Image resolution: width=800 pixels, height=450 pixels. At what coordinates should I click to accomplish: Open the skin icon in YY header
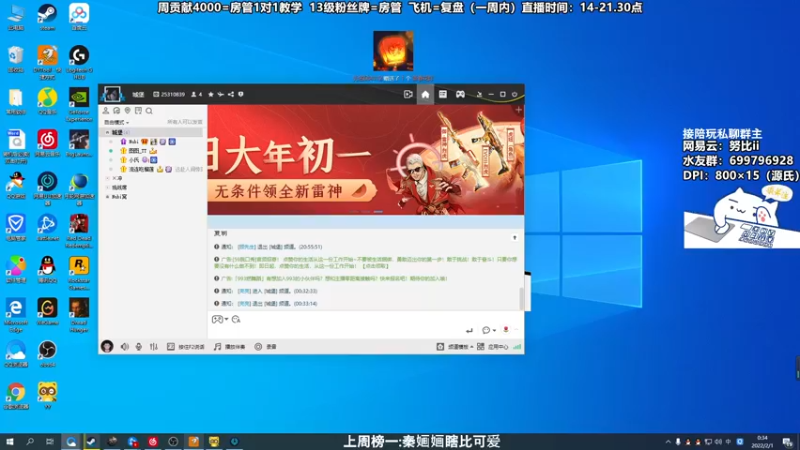[x=479, y=94]
